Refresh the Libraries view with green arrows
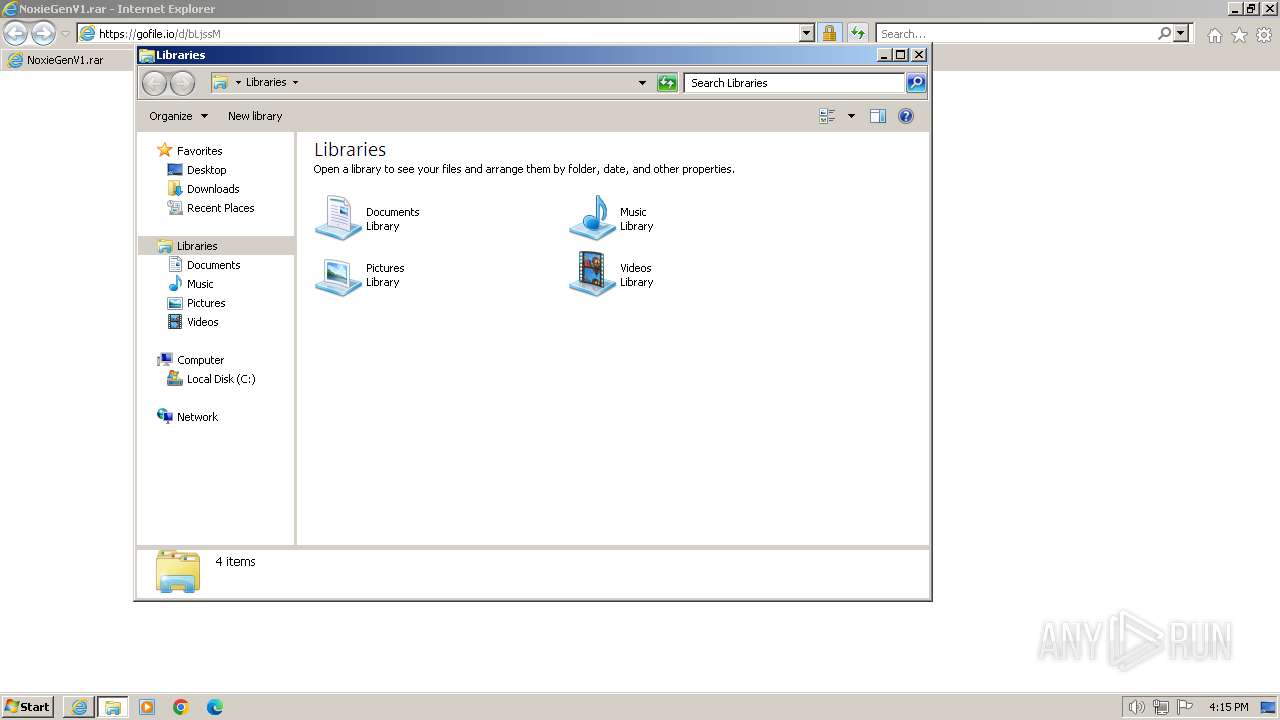 tap(667, 83)
